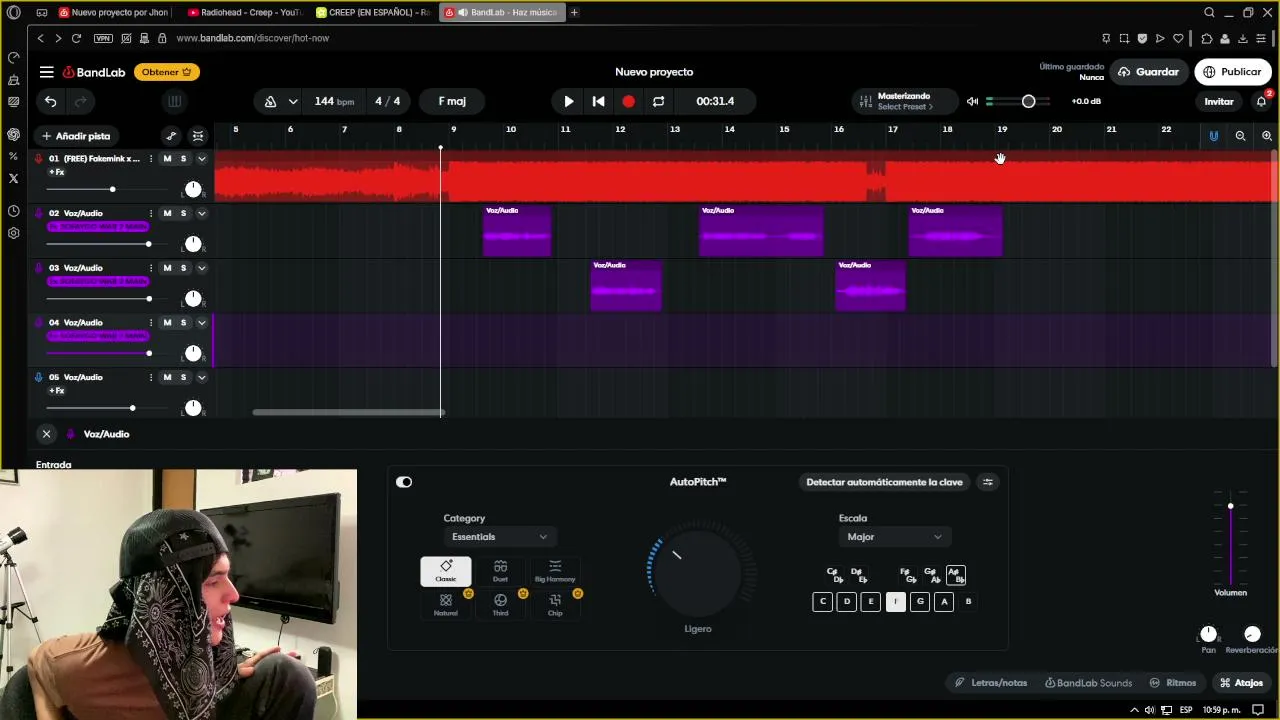Return the playhead to the start
1280x720 pixels.
click(598, 101)
